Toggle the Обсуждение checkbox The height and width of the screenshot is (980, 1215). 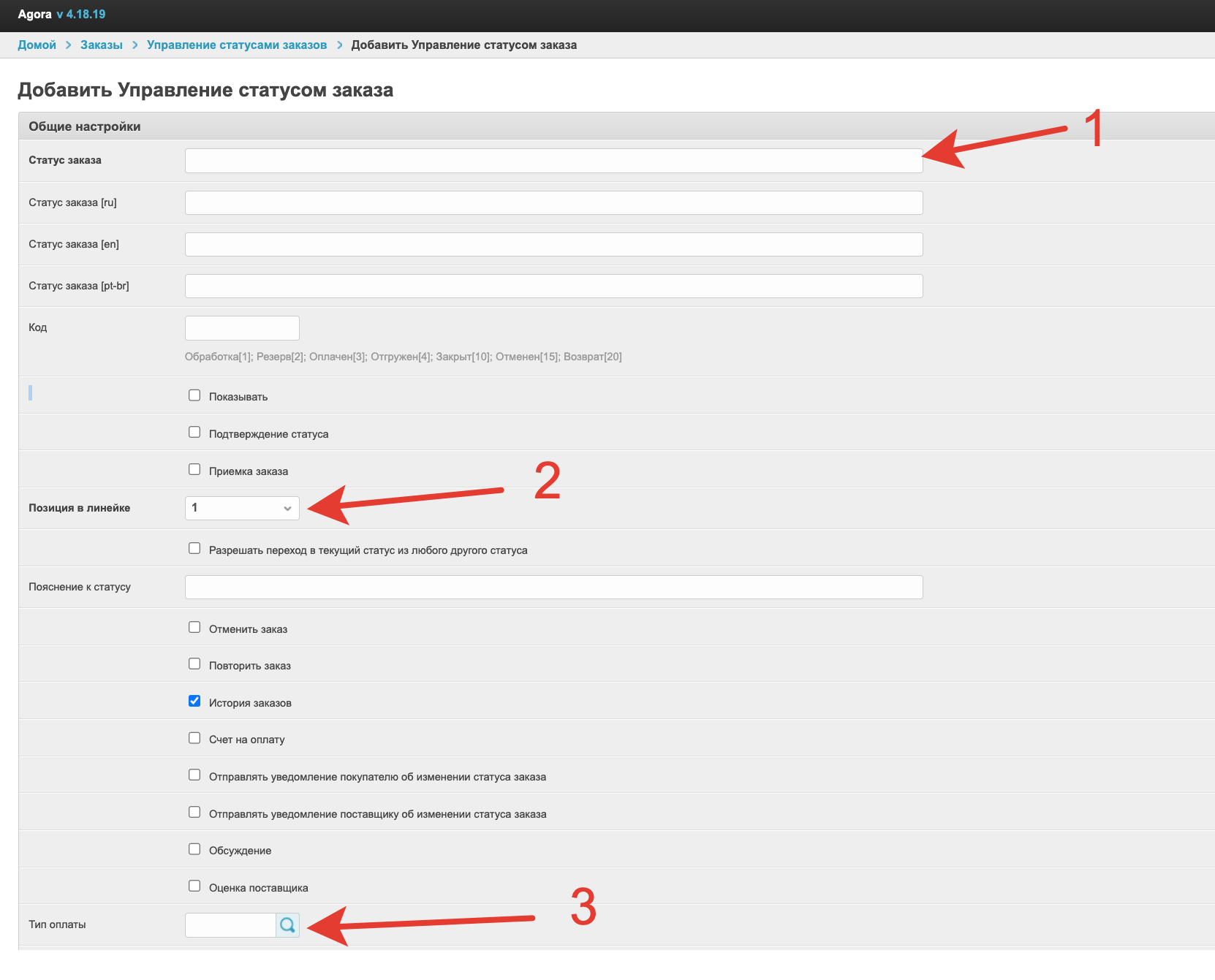(x=194, y=849)
